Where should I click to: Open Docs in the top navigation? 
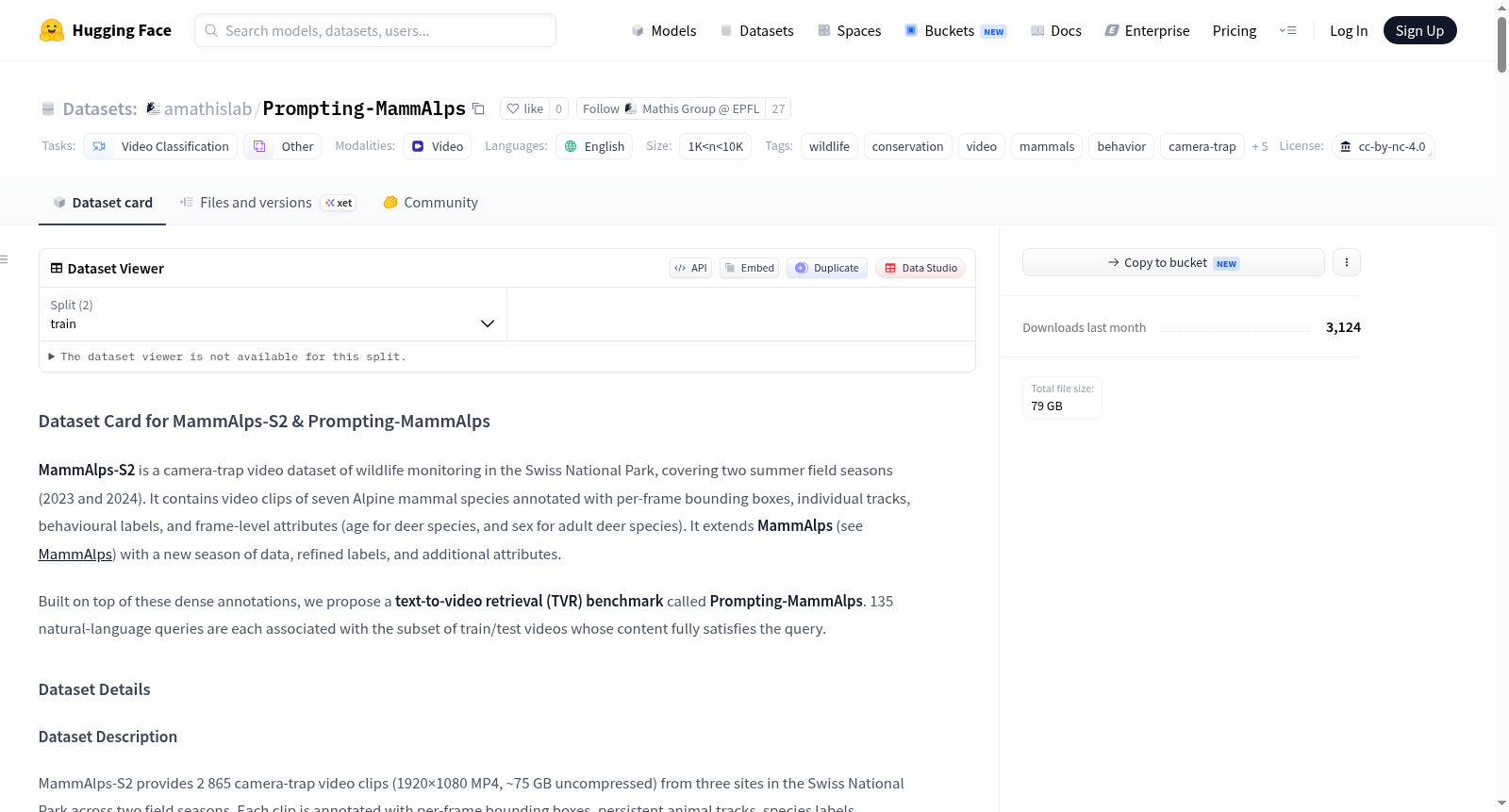click(1055, 30)
